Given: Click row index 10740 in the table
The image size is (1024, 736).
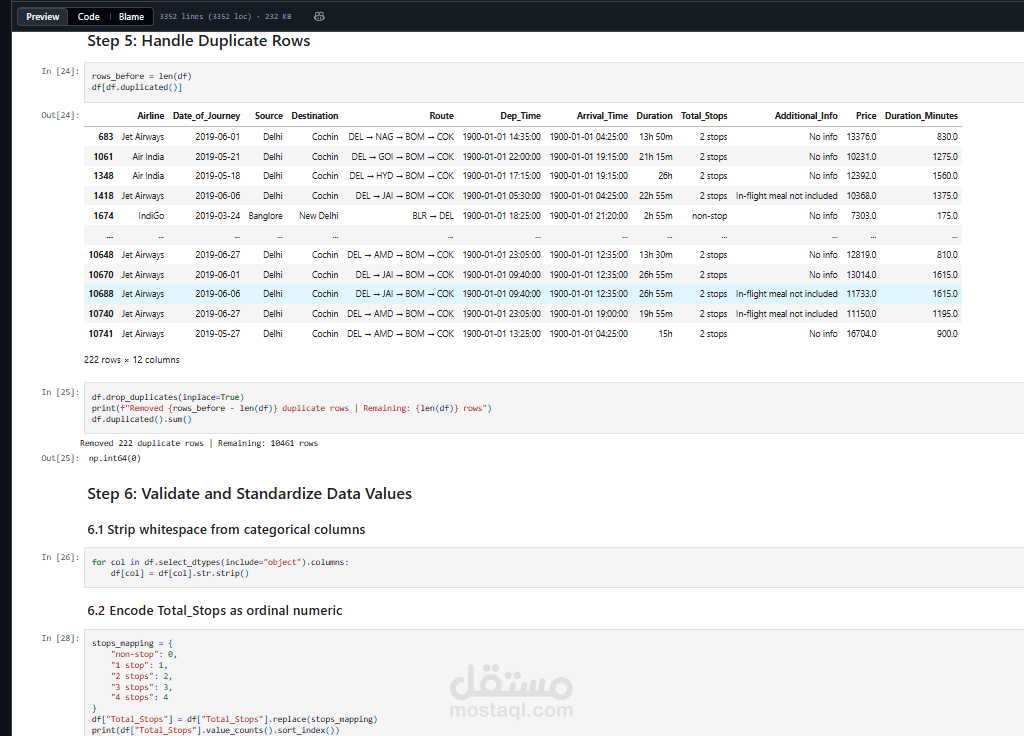Looking at the screenshot, I should pos(101,314).
